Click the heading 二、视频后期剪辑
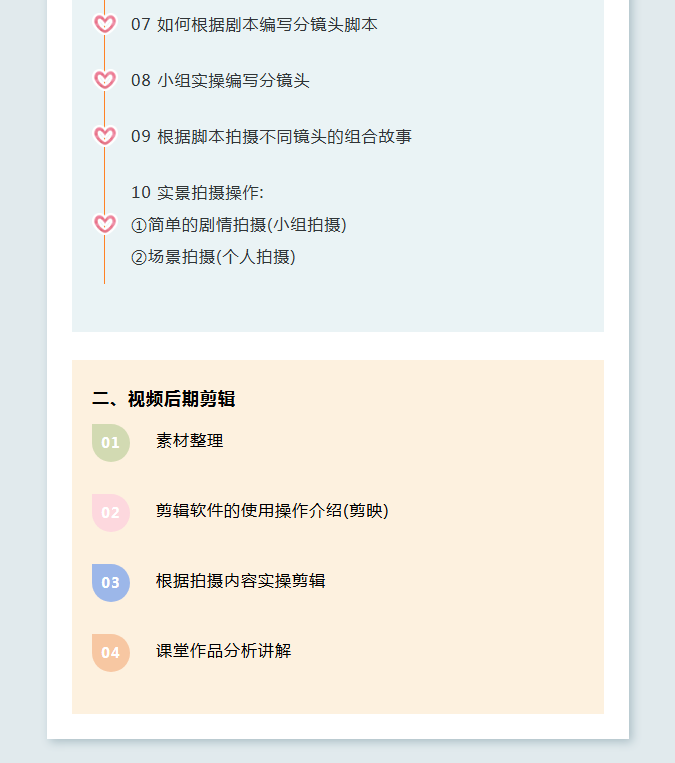The image size is (675, 763). click(x=163, y=399)
